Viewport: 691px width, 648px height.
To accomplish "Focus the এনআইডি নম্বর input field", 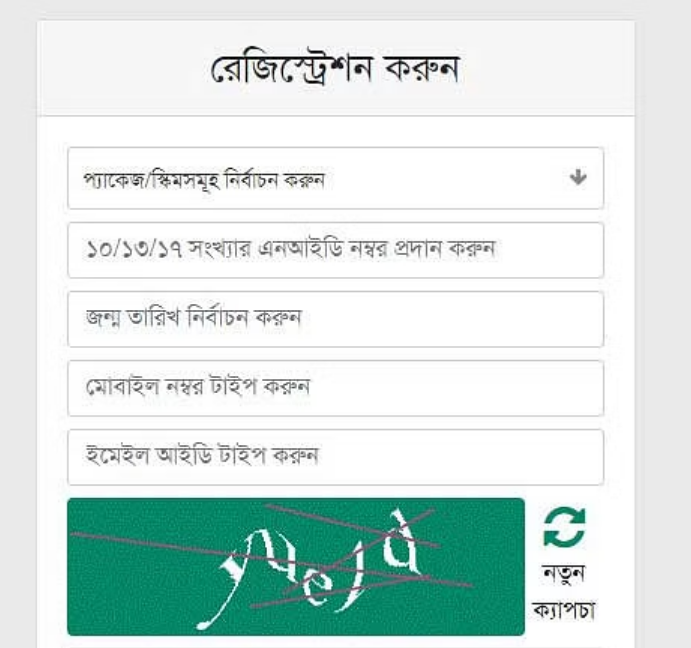I will point(336,250).
